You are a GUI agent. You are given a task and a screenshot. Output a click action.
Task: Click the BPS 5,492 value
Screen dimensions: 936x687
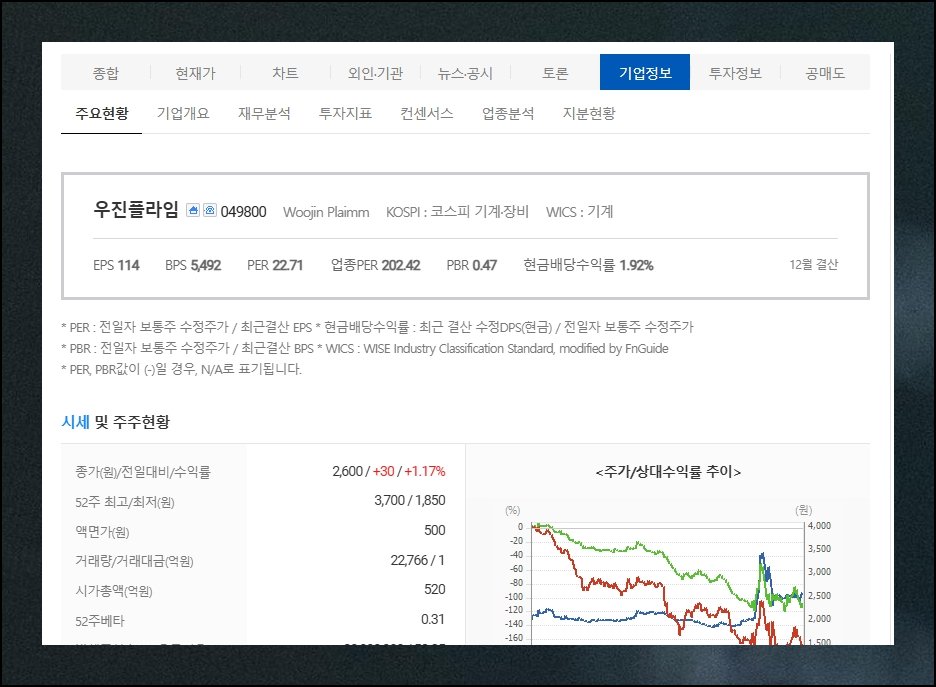(x=193, y=265)
